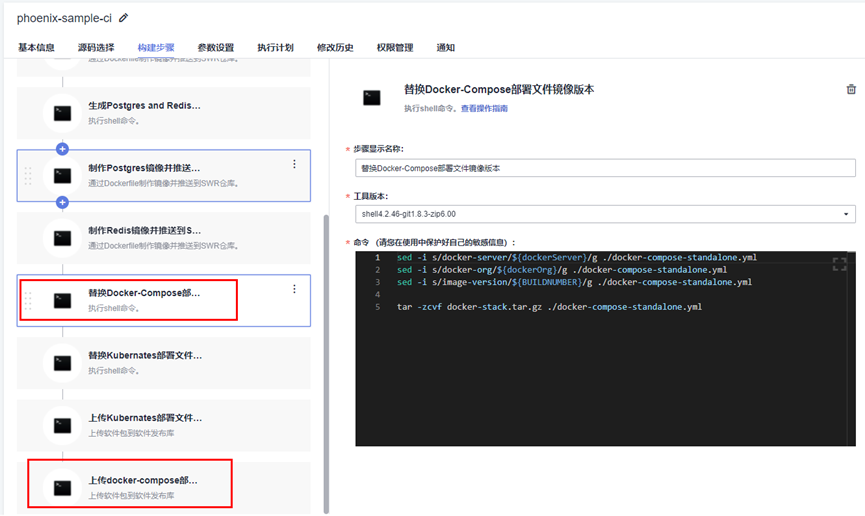
Task: Click the phoenix-sample-ci project title
Action: (x=64, y=18)
